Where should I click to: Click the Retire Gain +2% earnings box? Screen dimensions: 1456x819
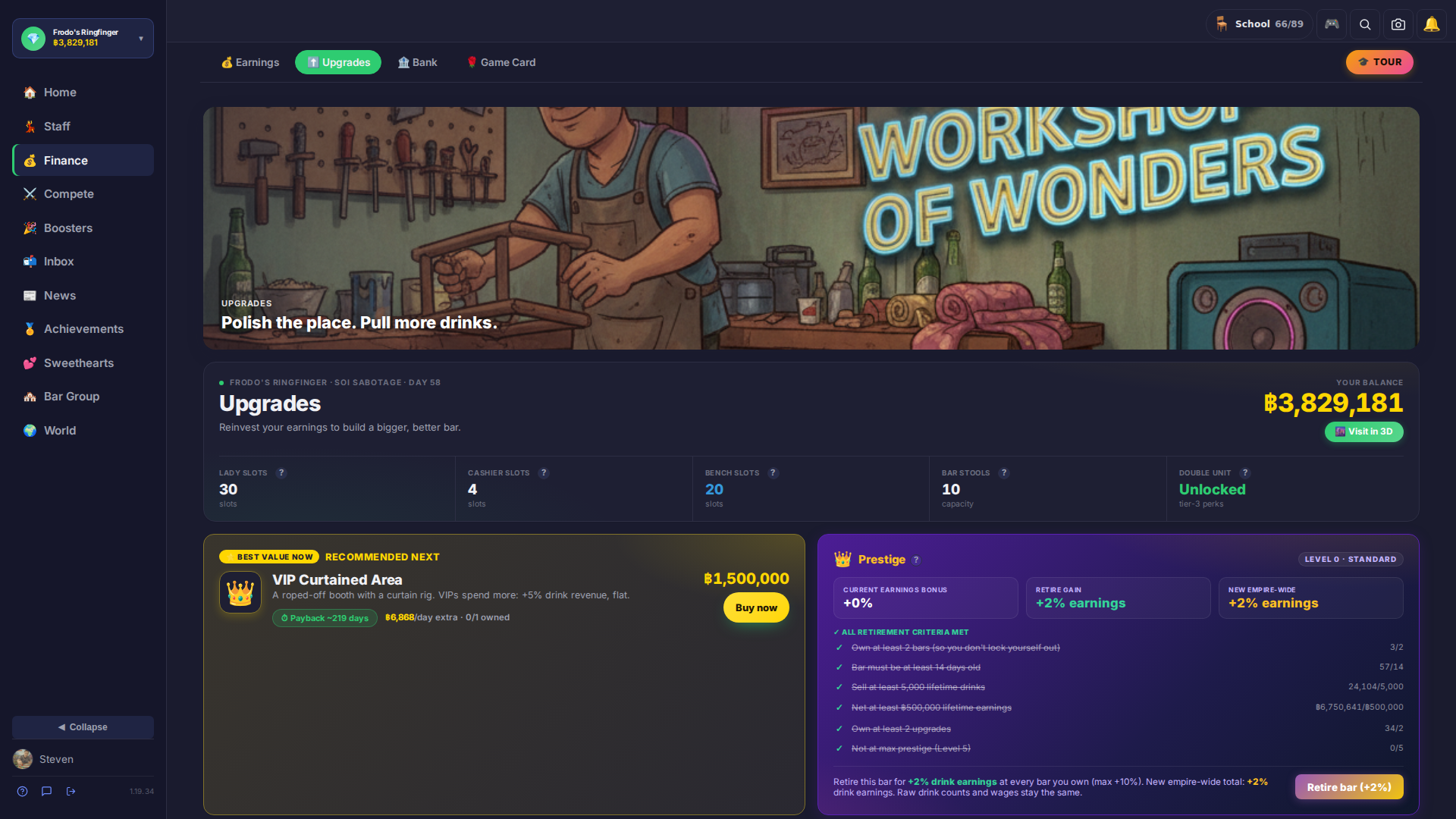[1118, 598]
